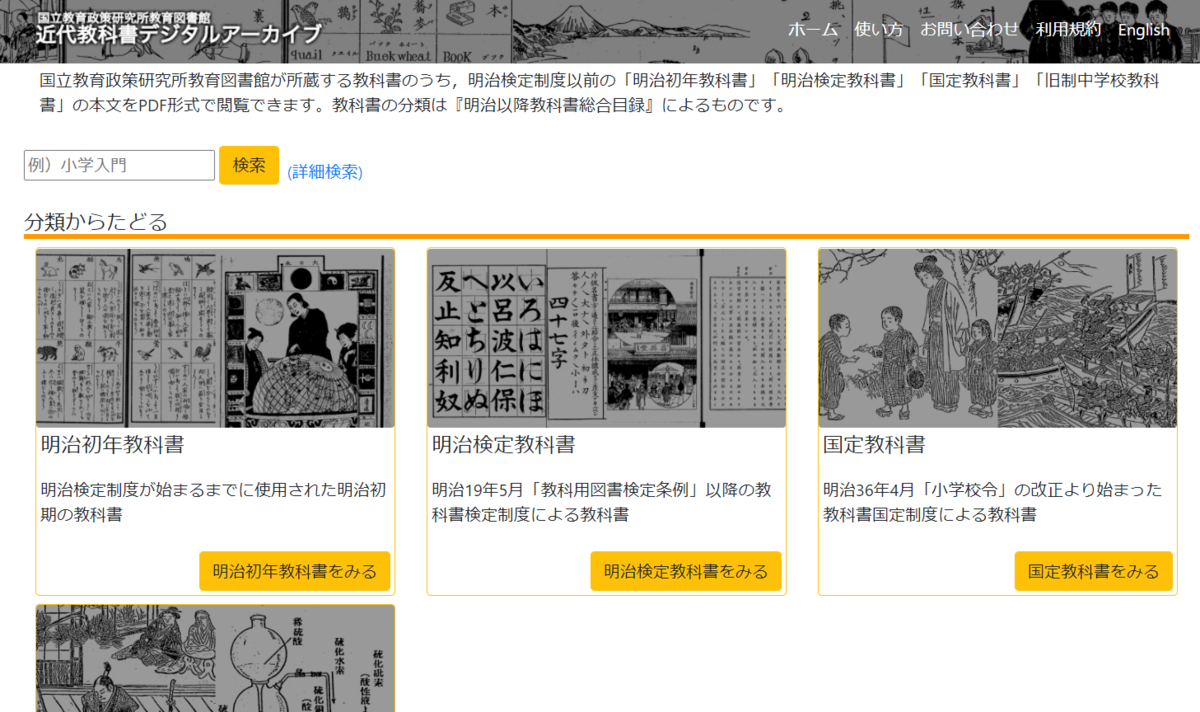This screenshot has height=712, width=1200.
Task: Click the description beginning 明治検定制度が始まるまでに
Action: 213,502
